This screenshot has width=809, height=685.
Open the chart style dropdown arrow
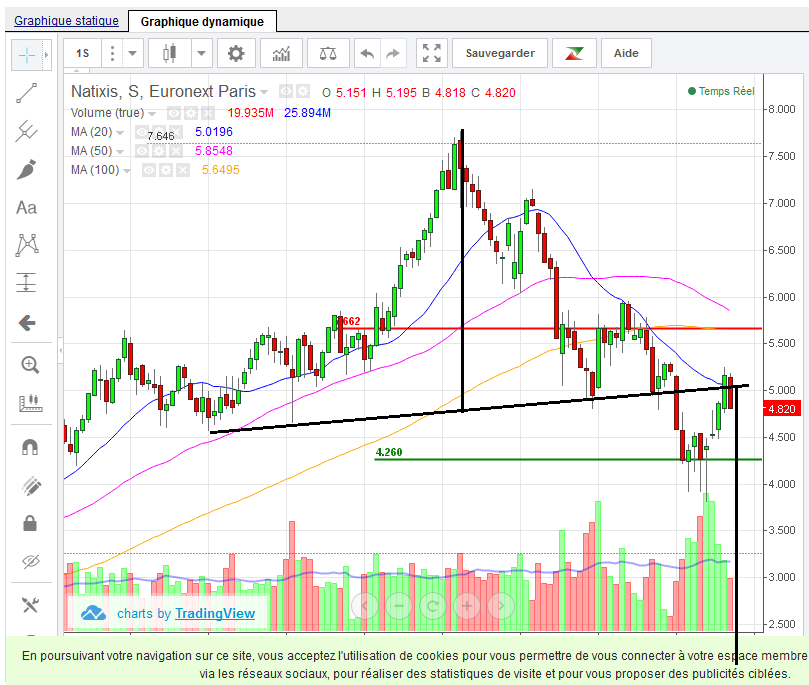[202, 53]
